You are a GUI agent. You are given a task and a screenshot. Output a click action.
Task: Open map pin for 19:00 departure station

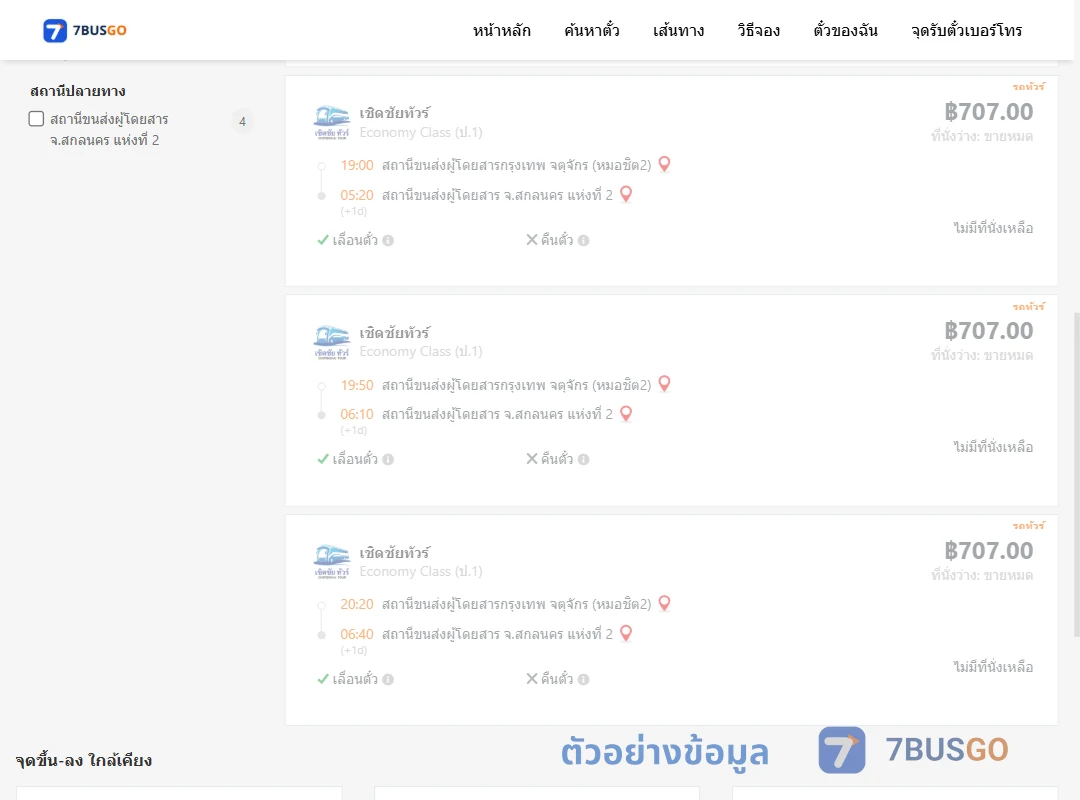(664, 164)
